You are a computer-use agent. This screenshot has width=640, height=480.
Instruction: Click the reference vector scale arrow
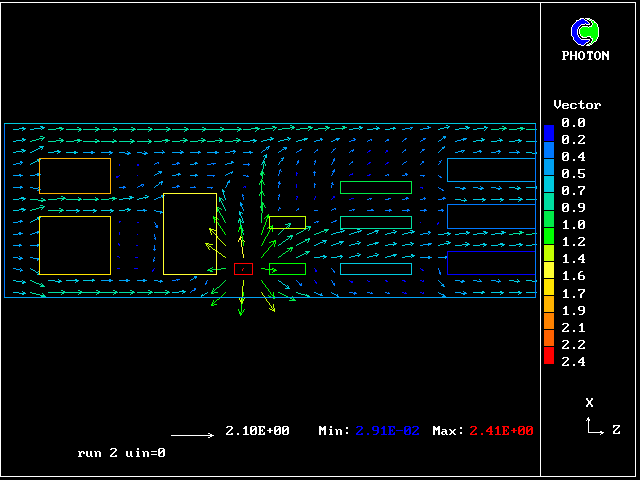tap(192, 435)
